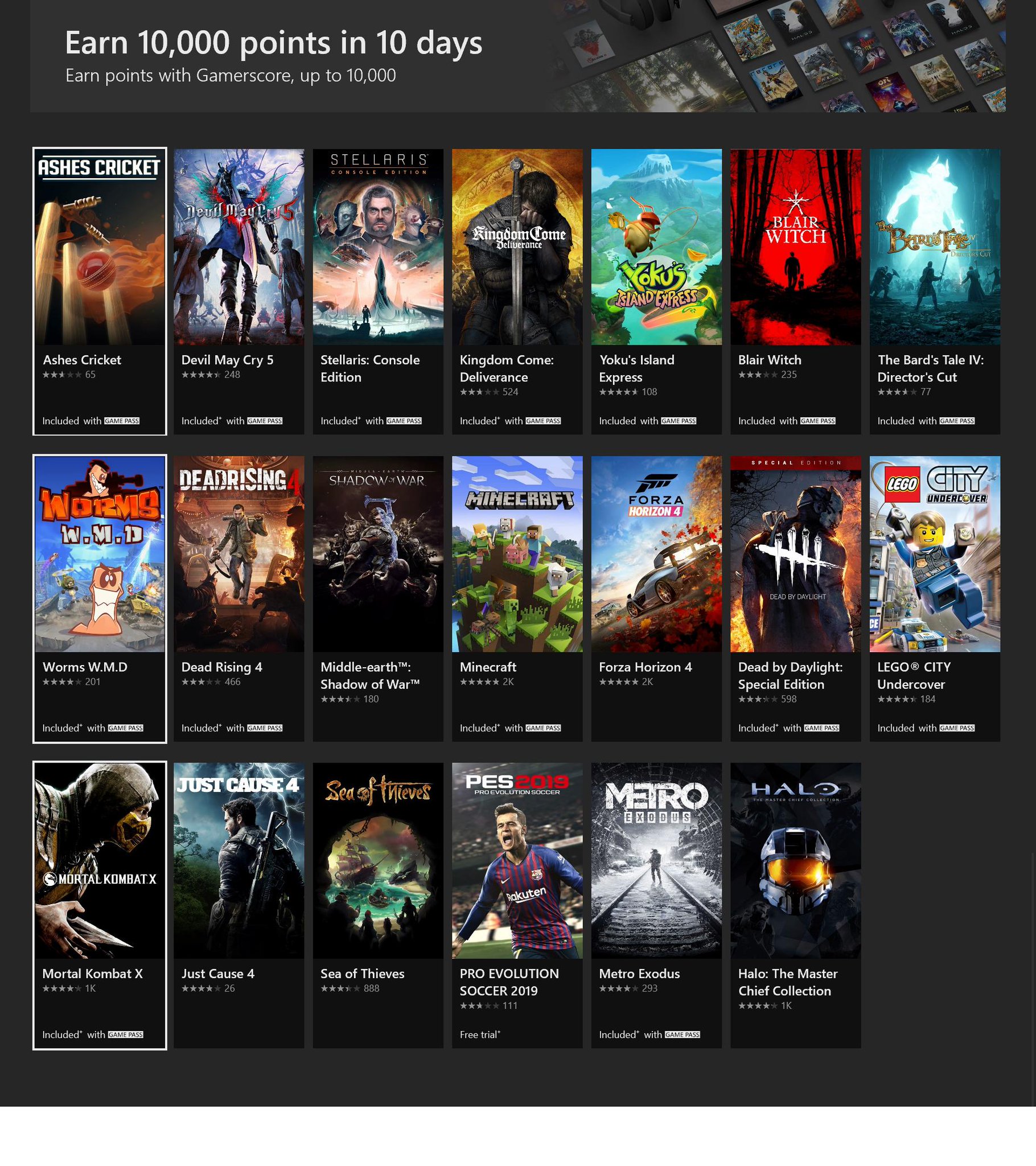
Task: Click the Game Pass badge under Stellaris
Action: [404, 421]
